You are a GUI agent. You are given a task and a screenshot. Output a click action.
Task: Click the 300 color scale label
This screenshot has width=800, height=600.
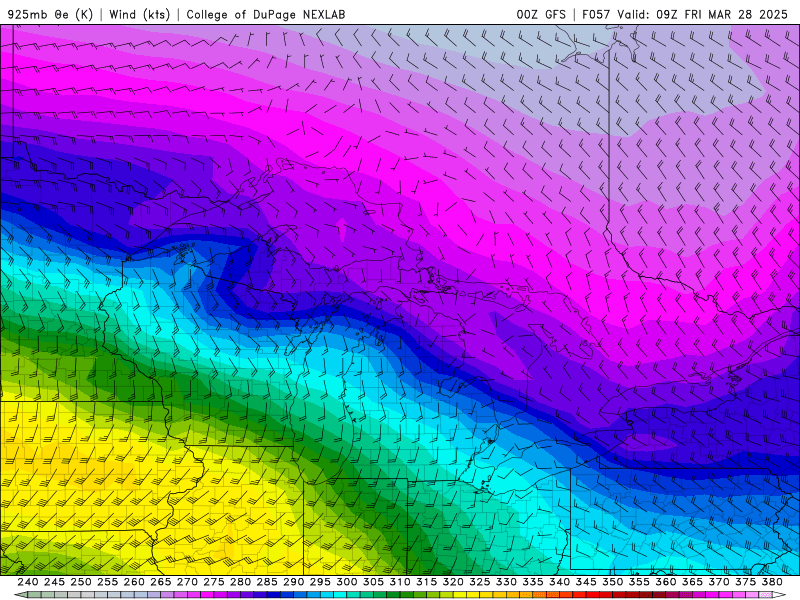point(346,582)
